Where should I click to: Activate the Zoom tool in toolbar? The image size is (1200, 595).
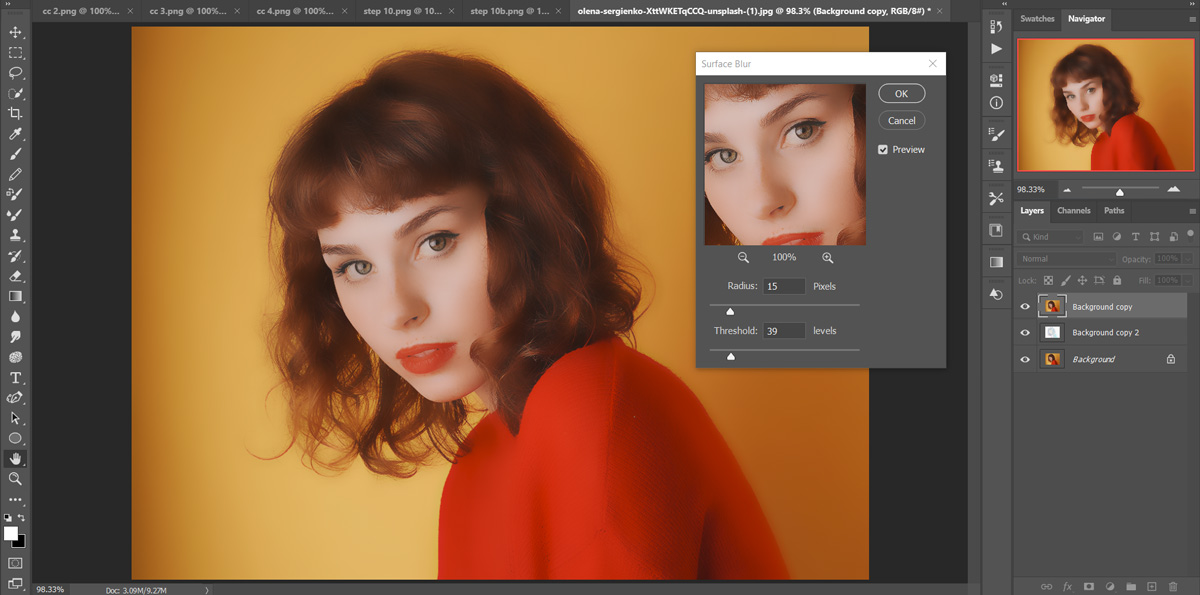pyautogui.click(x=15, y=479)
